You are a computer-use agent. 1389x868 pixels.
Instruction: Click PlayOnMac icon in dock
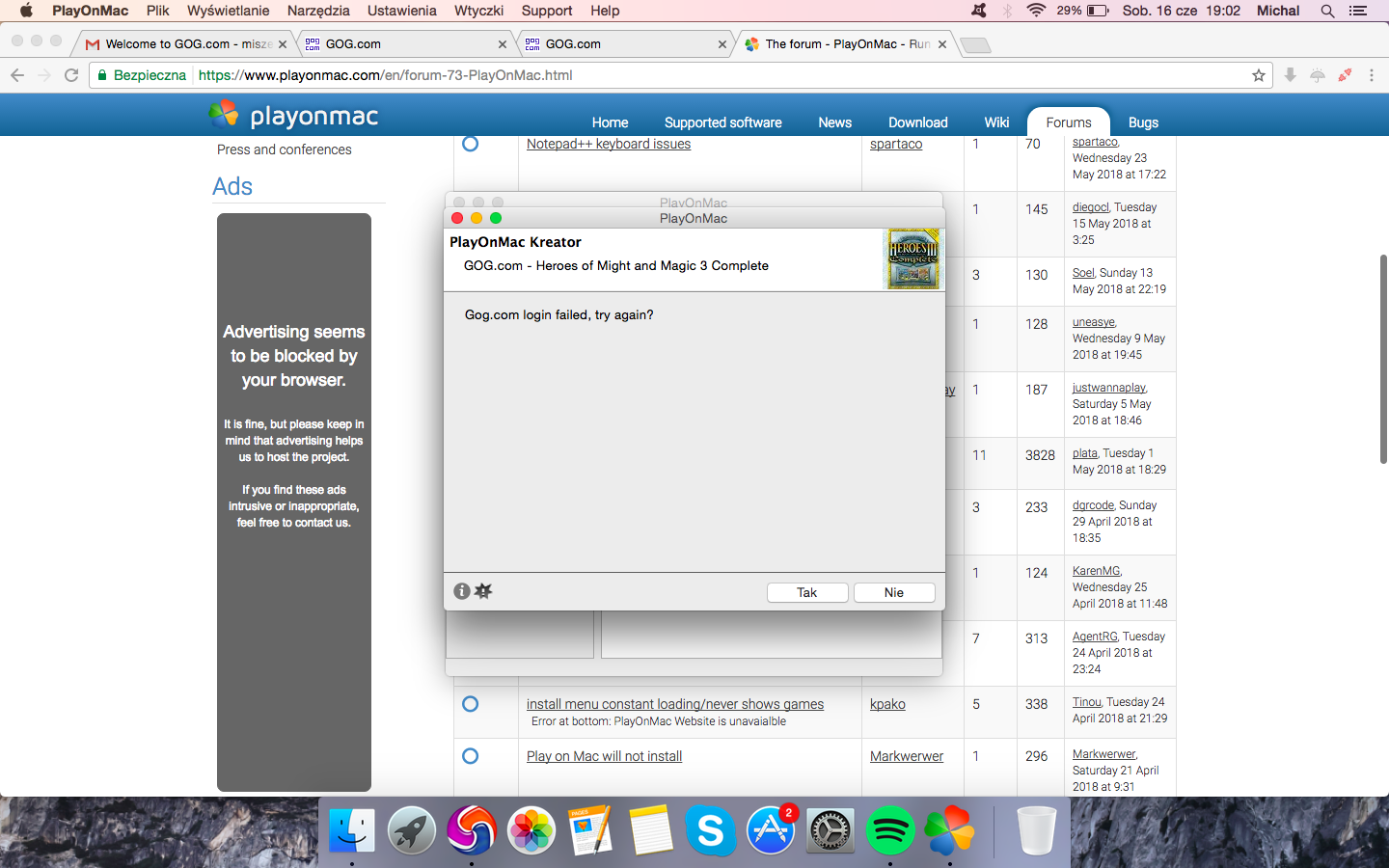[950, 829]
